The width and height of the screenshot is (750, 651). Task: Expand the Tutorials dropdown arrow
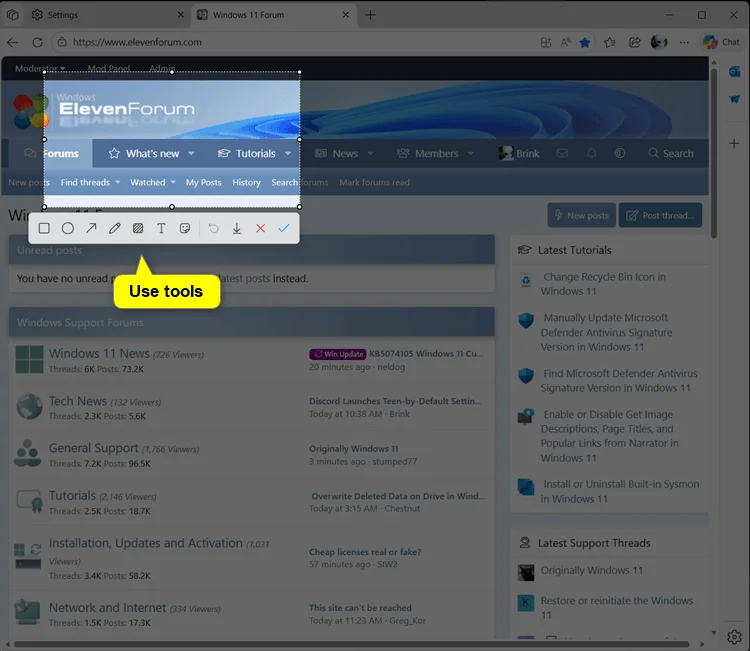coord(288,154)
